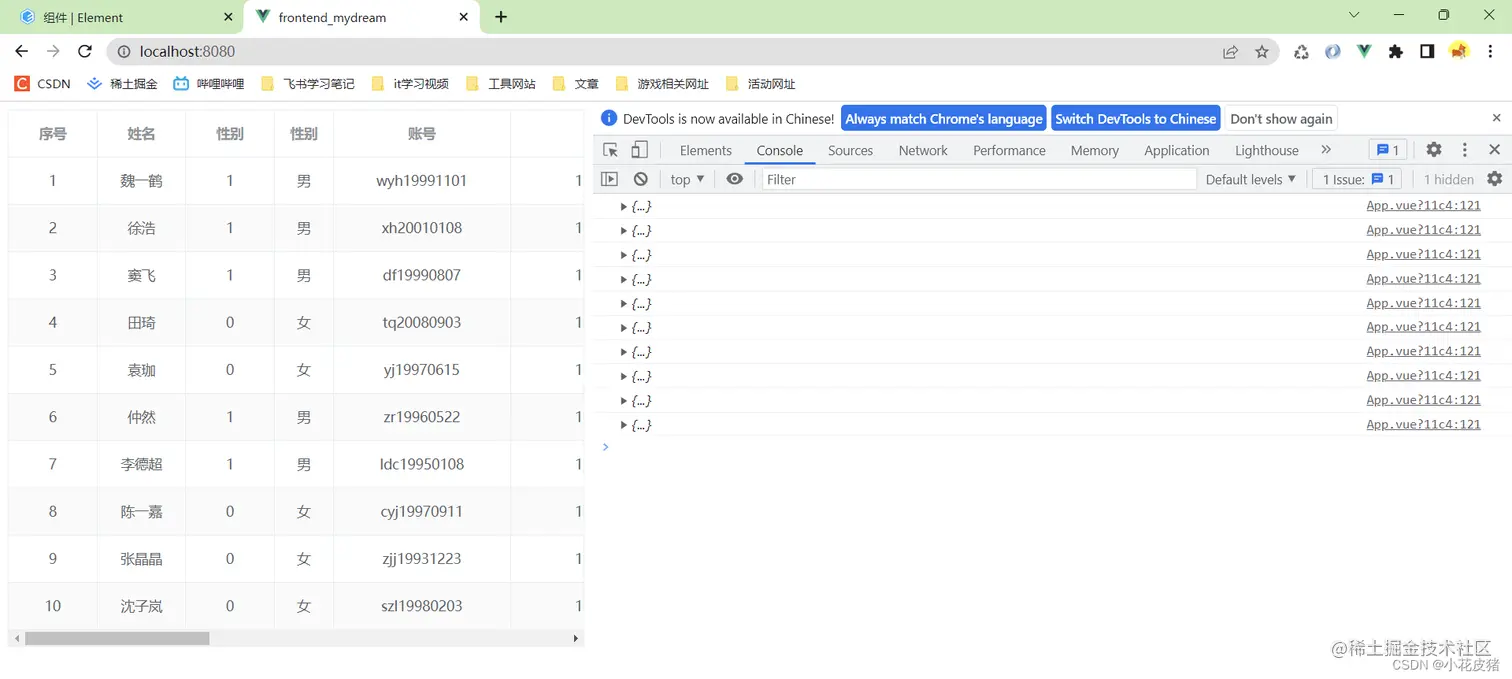Viewport: 1512px width, 679px height.
Task: Open the 哔哩哔哩 bookmark
Action: (x=208, y=84)
